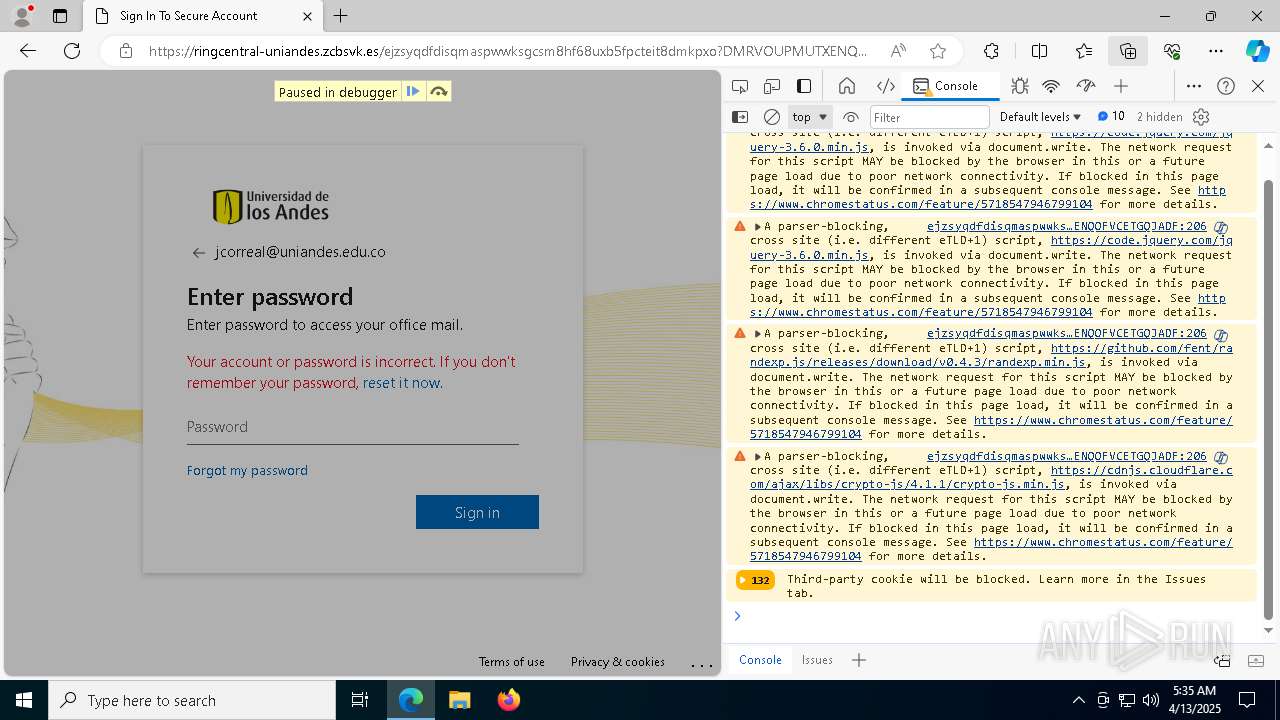Open Network panel wifi icon

[1051, 86]
